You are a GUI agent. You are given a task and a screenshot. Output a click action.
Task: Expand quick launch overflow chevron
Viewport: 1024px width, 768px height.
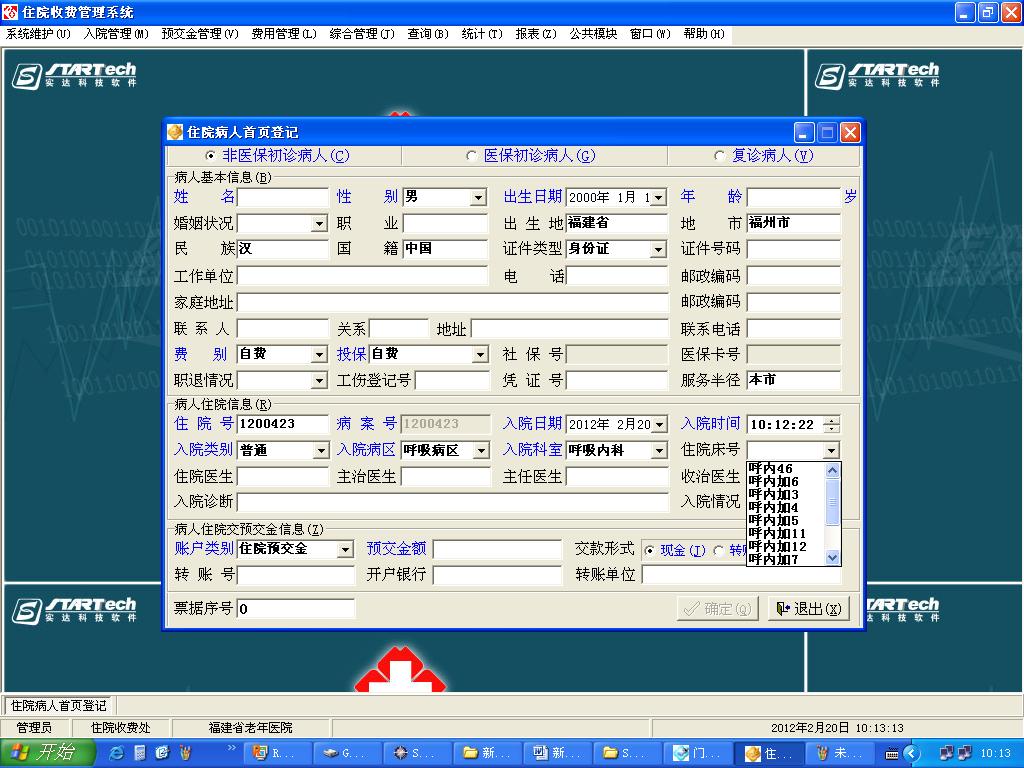point(231,748)
